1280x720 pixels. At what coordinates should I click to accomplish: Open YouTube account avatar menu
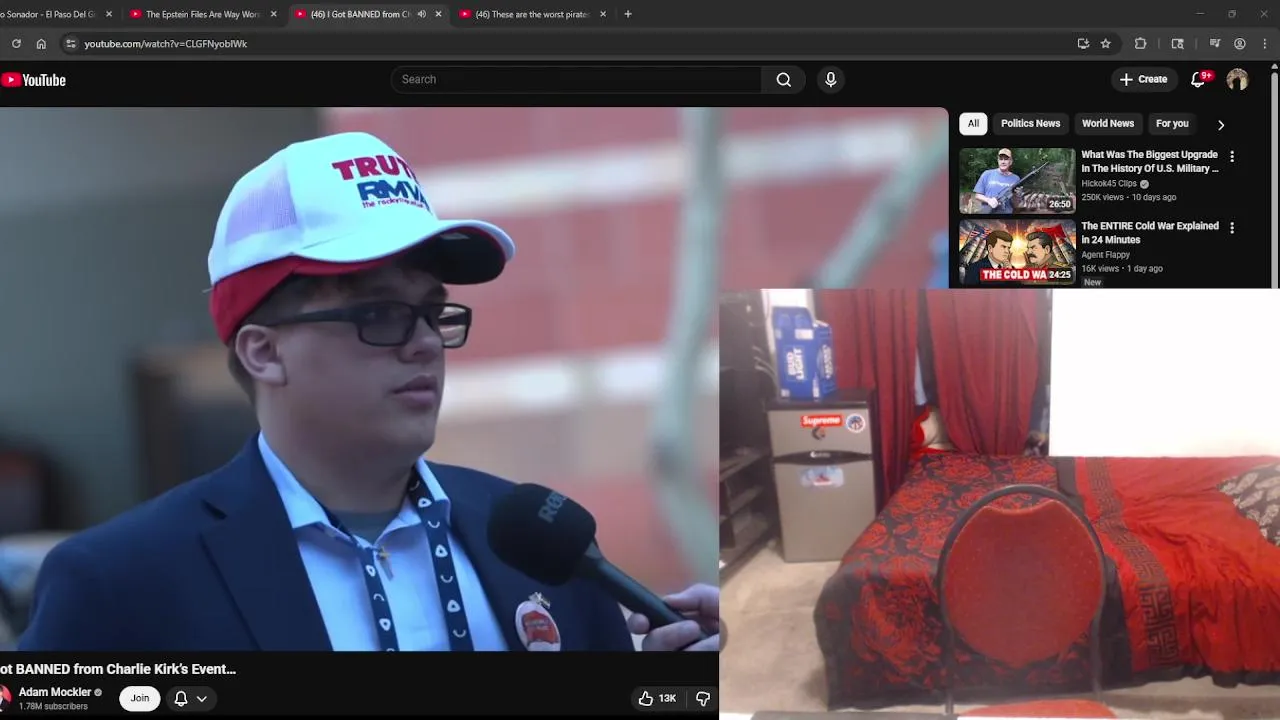tap(1238, 80)
